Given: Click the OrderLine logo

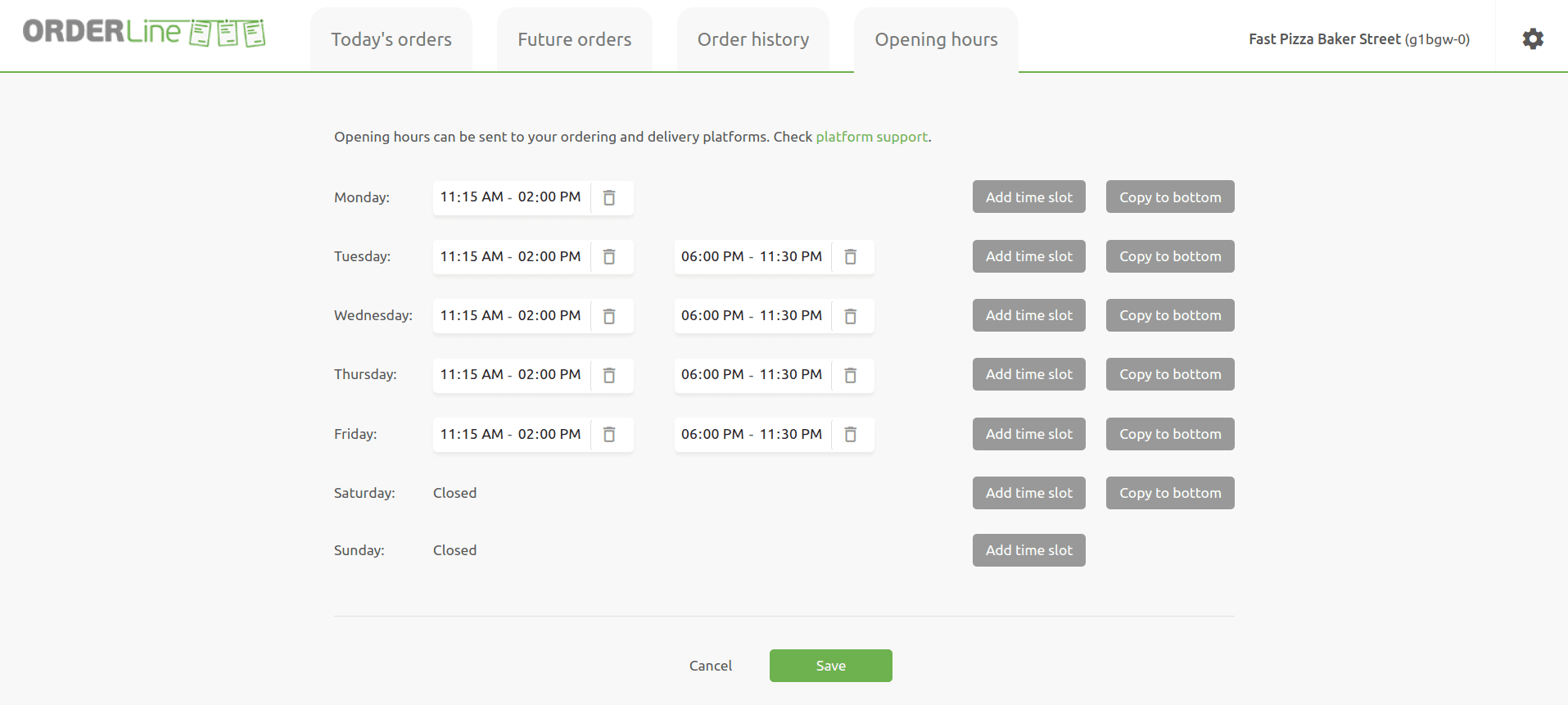Looking at the screenshot, I should pos(144,33).
